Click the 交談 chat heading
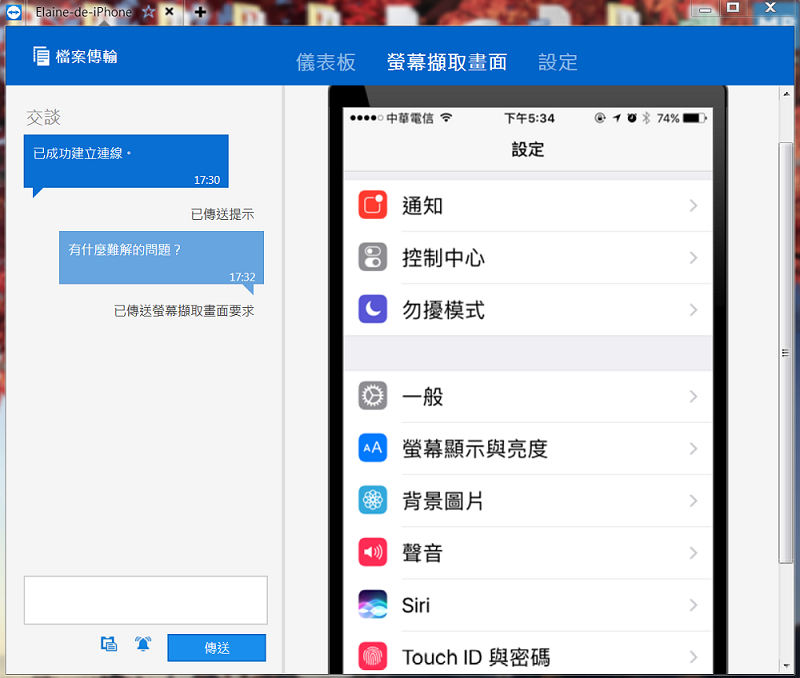 point(43,117)
